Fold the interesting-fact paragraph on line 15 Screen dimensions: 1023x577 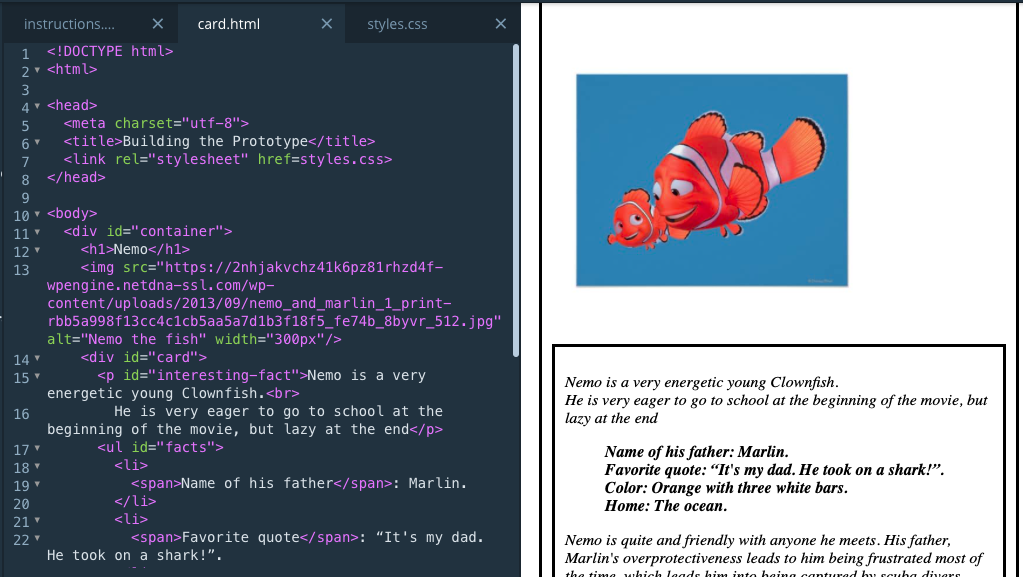37,376
